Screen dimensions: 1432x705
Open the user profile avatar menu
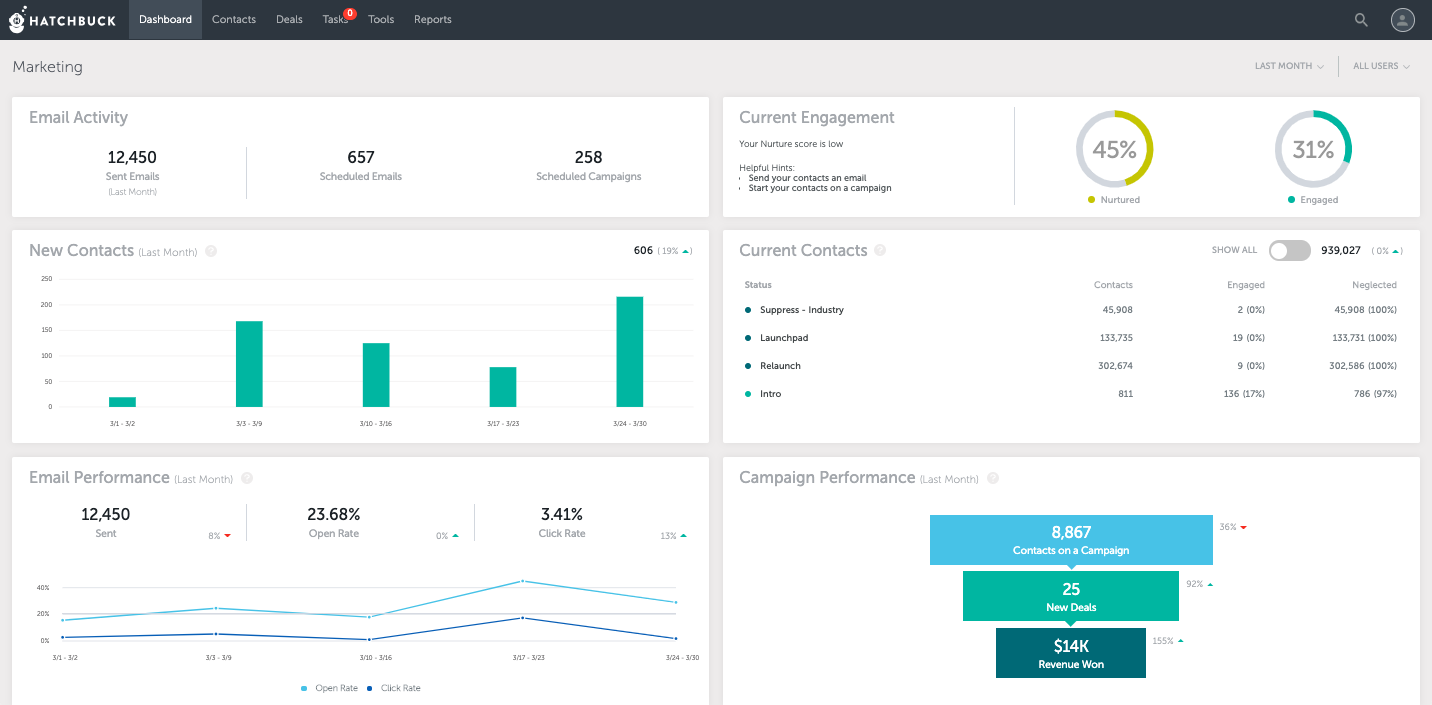click(x=1403, y=19)
